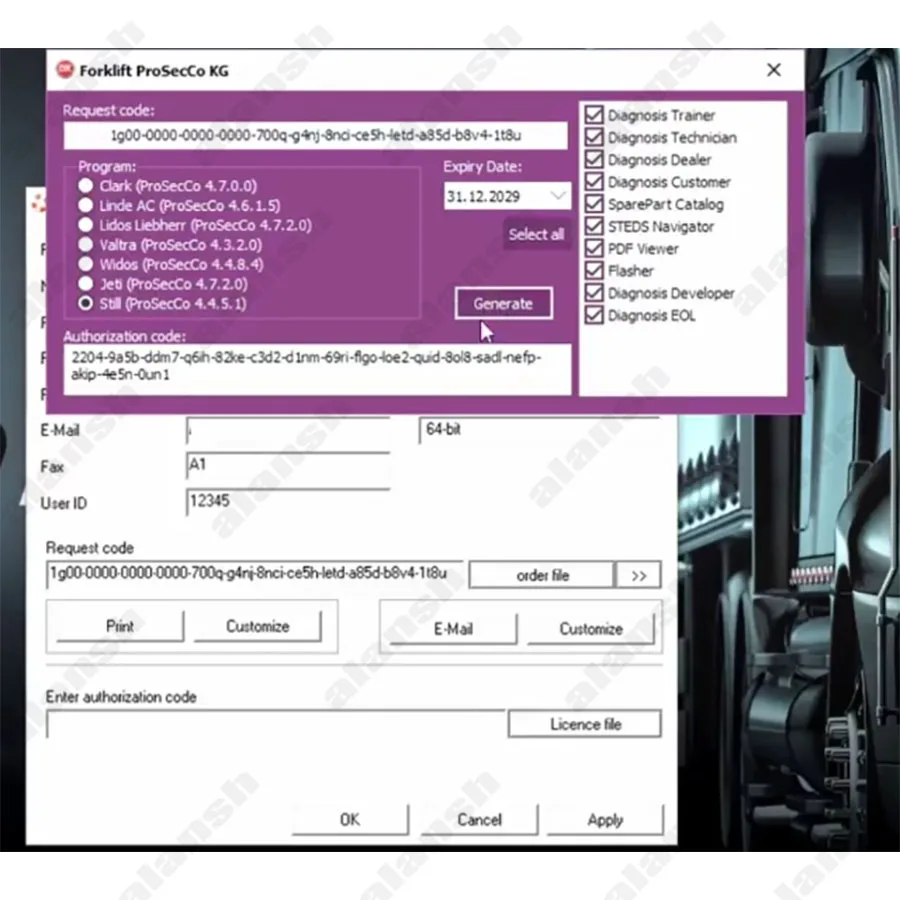
Task: Select the Still (ProSecCo 4.4.5.1) radio button
Action: coord(86,303)
